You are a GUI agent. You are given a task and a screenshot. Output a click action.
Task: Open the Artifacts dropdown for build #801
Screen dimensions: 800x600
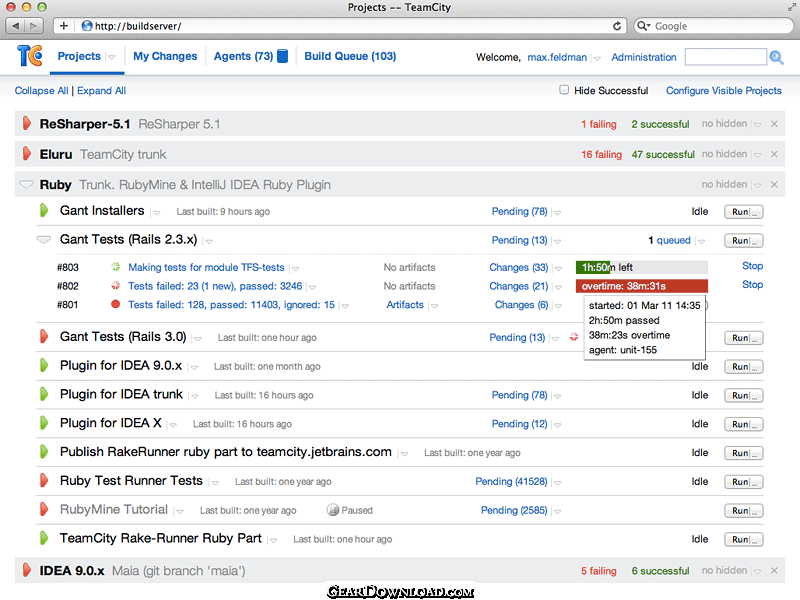pyautogui.click(x=434, y=306)
